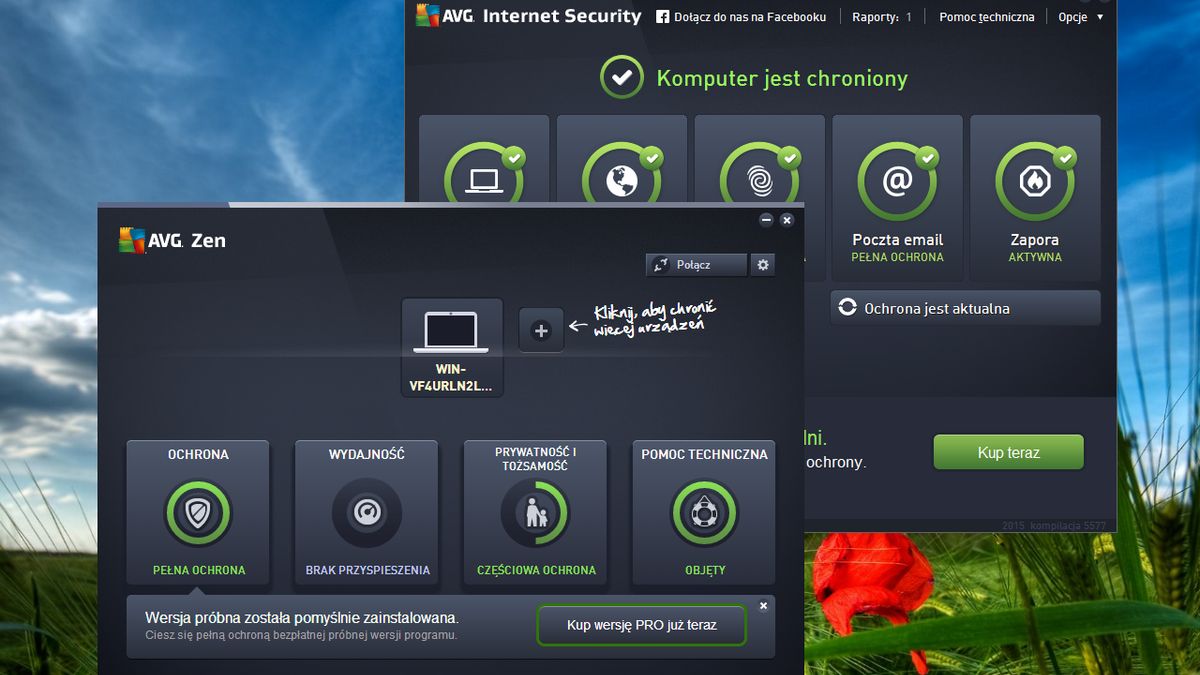Click the Facebook icon in Internet Security header

point(662,17)
